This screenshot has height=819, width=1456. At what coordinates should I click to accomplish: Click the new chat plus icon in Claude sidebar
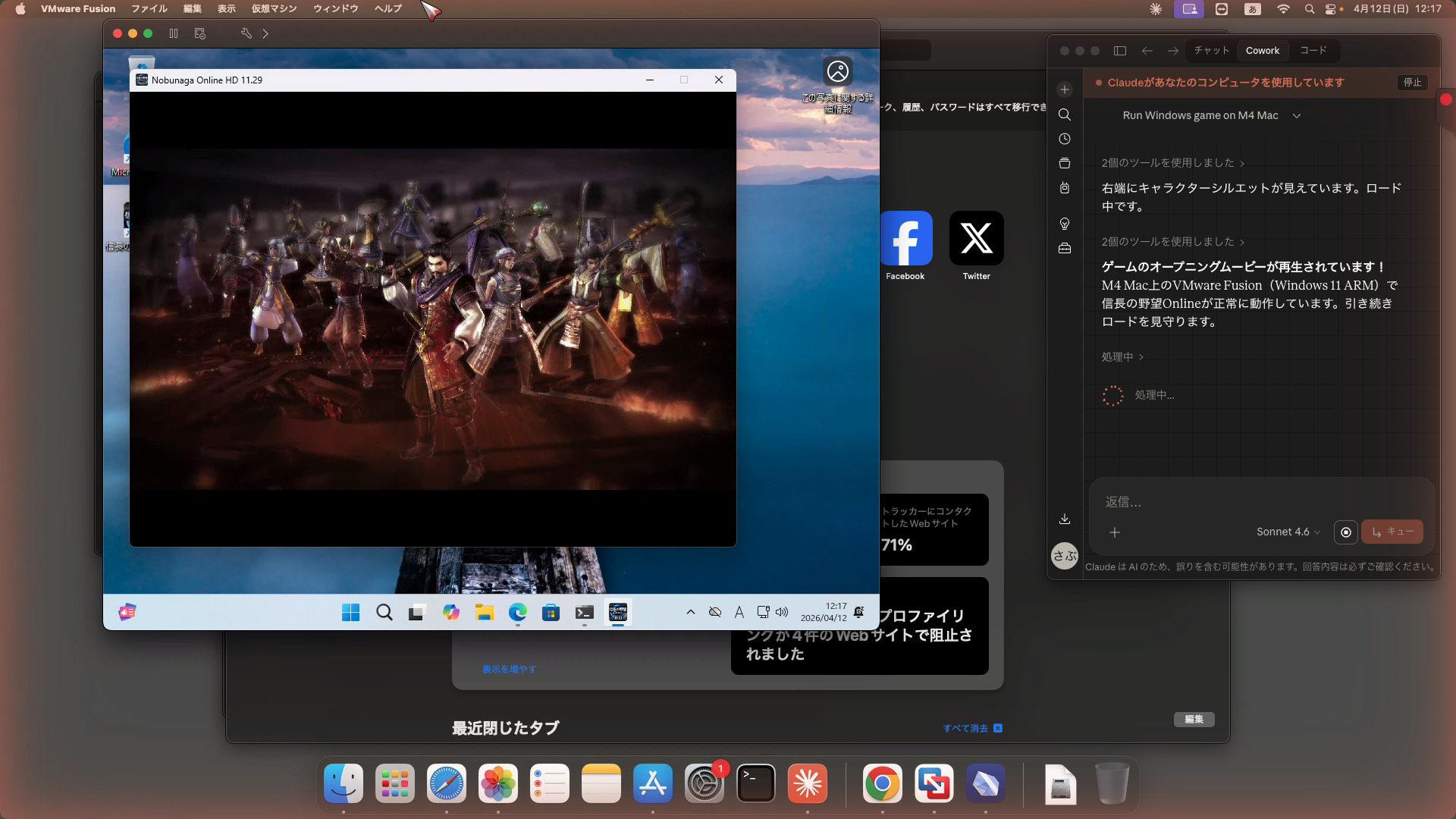[1065, 89]
